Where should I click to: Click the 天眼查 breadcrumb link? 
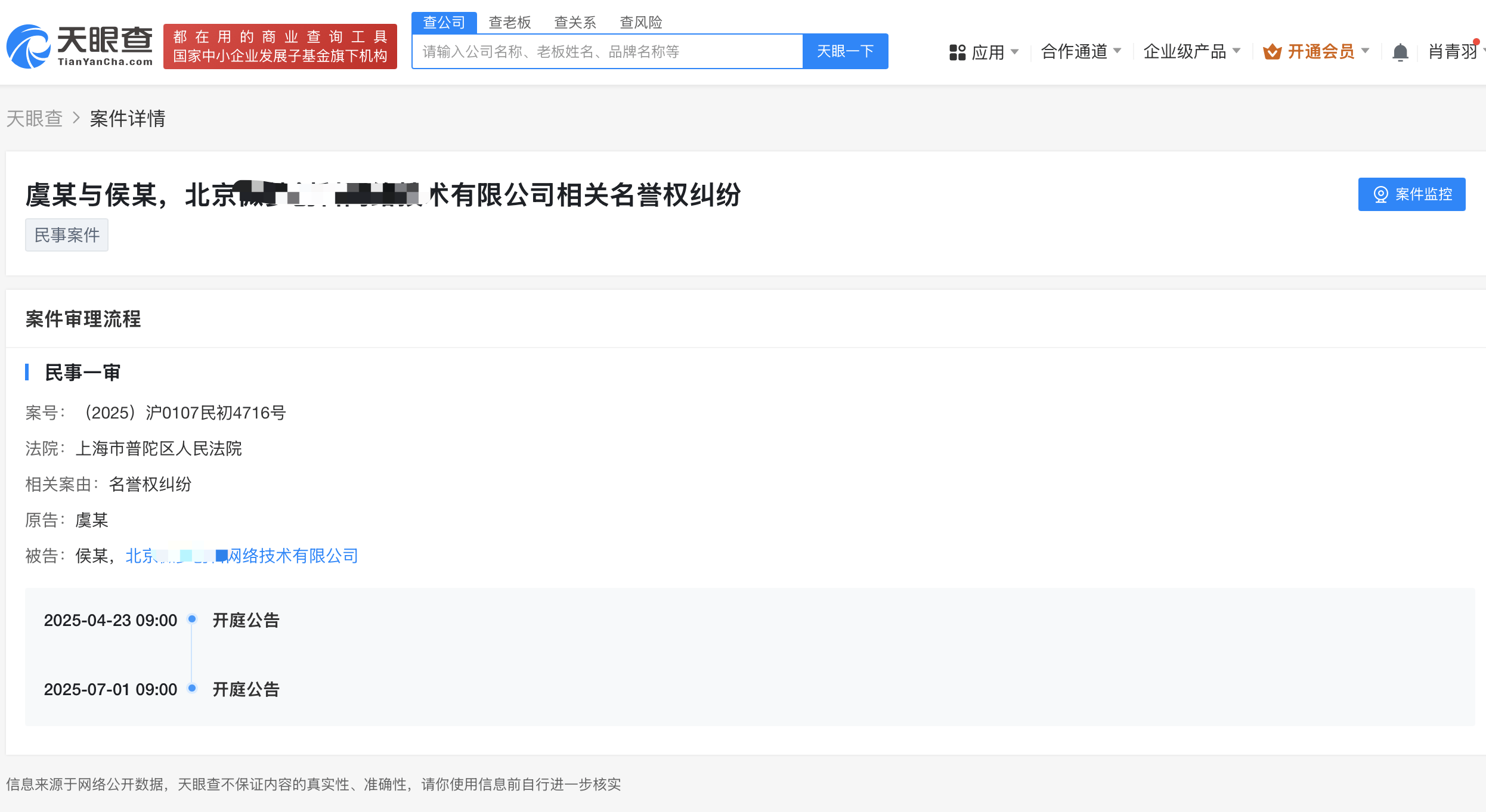35,118
